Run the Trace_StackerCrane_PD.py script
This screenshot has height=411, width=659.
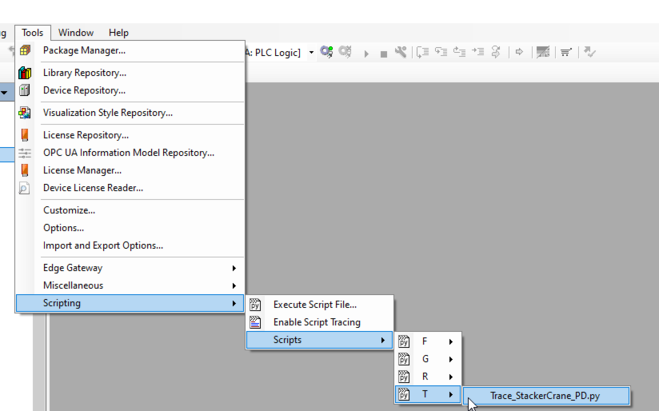pyautogui.click(x=544, y=396)
